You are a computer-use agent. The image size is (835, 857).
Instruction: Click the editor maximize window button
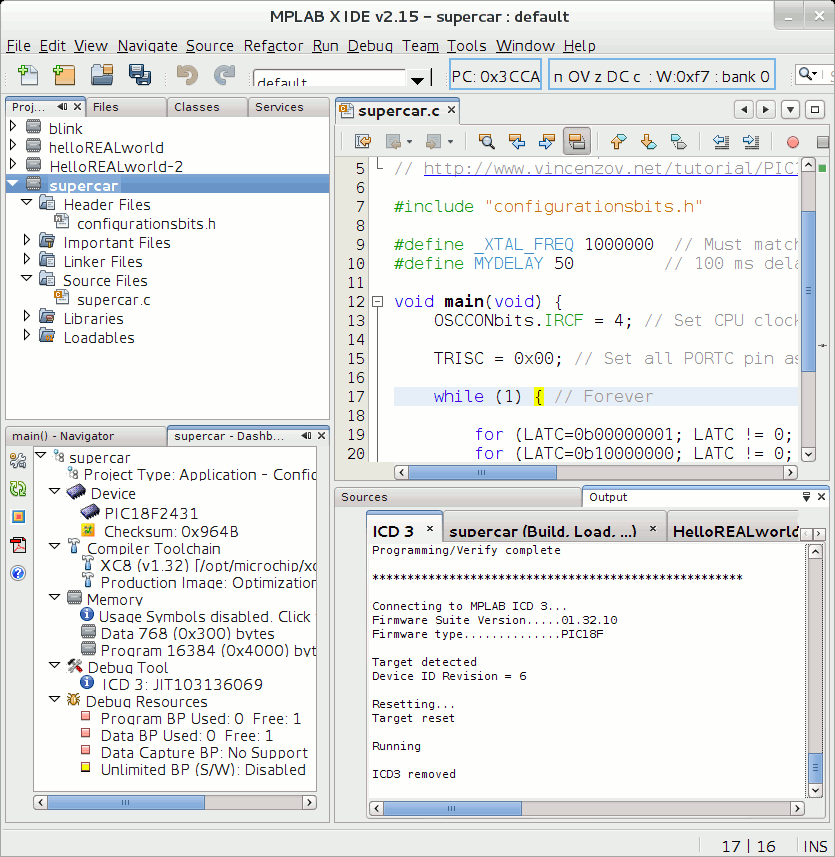815,109
